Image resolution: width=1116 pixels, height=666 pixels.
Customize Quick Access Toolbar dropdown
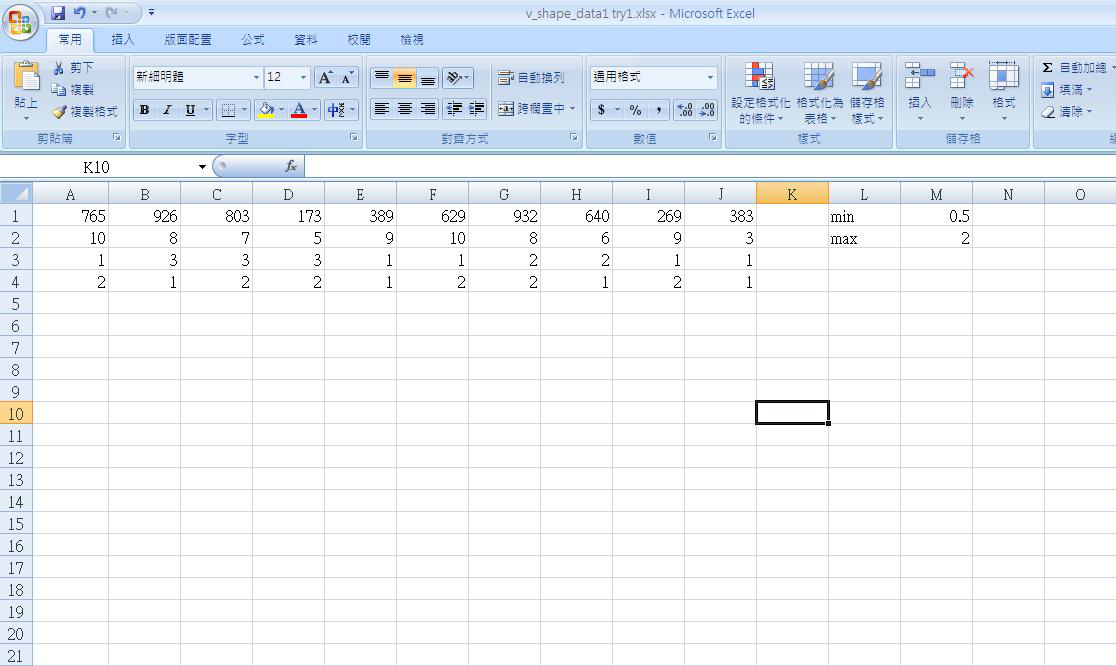152,13
